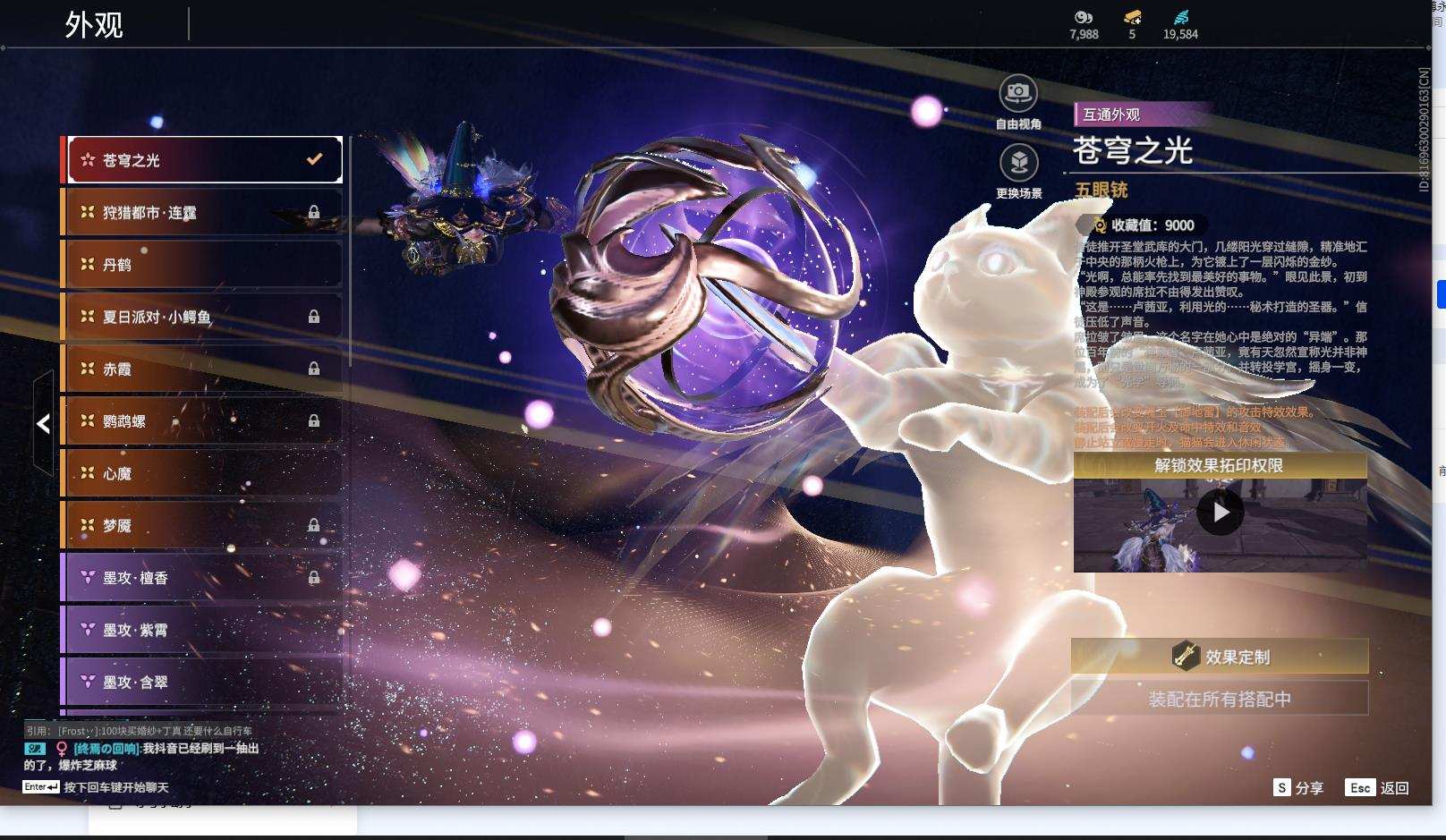Click the 效果定制 gun icon
Screen dimensions: 1446x840
point(1186,657)
